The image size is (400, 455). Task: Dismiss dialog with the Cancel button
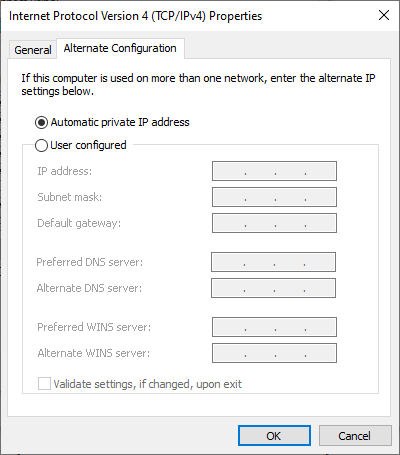tap(355, 436)
